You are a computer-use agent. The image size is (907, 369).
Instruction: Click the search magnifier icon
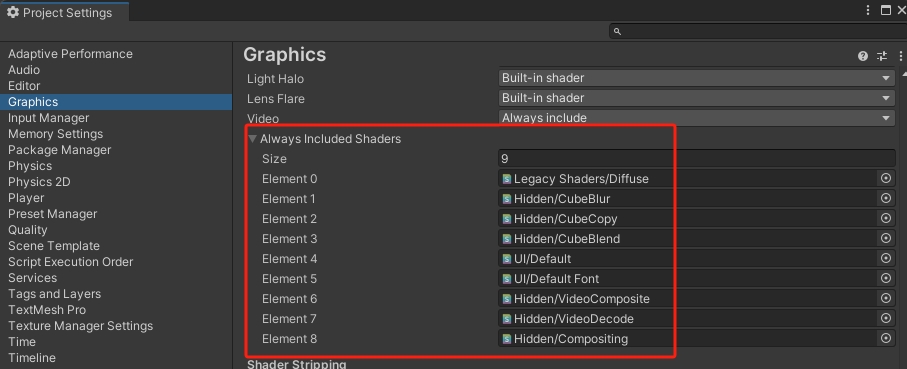(617, 31)
